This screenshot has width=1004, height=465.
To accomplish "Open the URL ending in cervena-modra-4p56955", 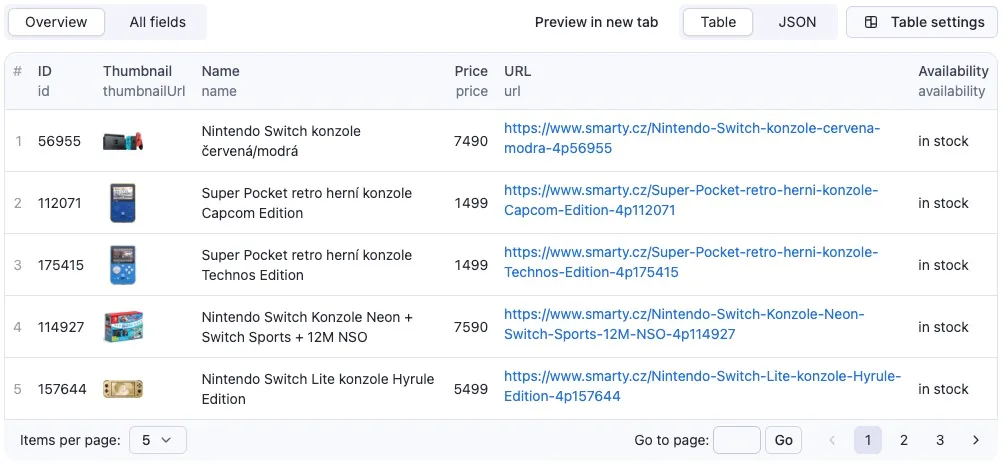I will click(692, 138).
